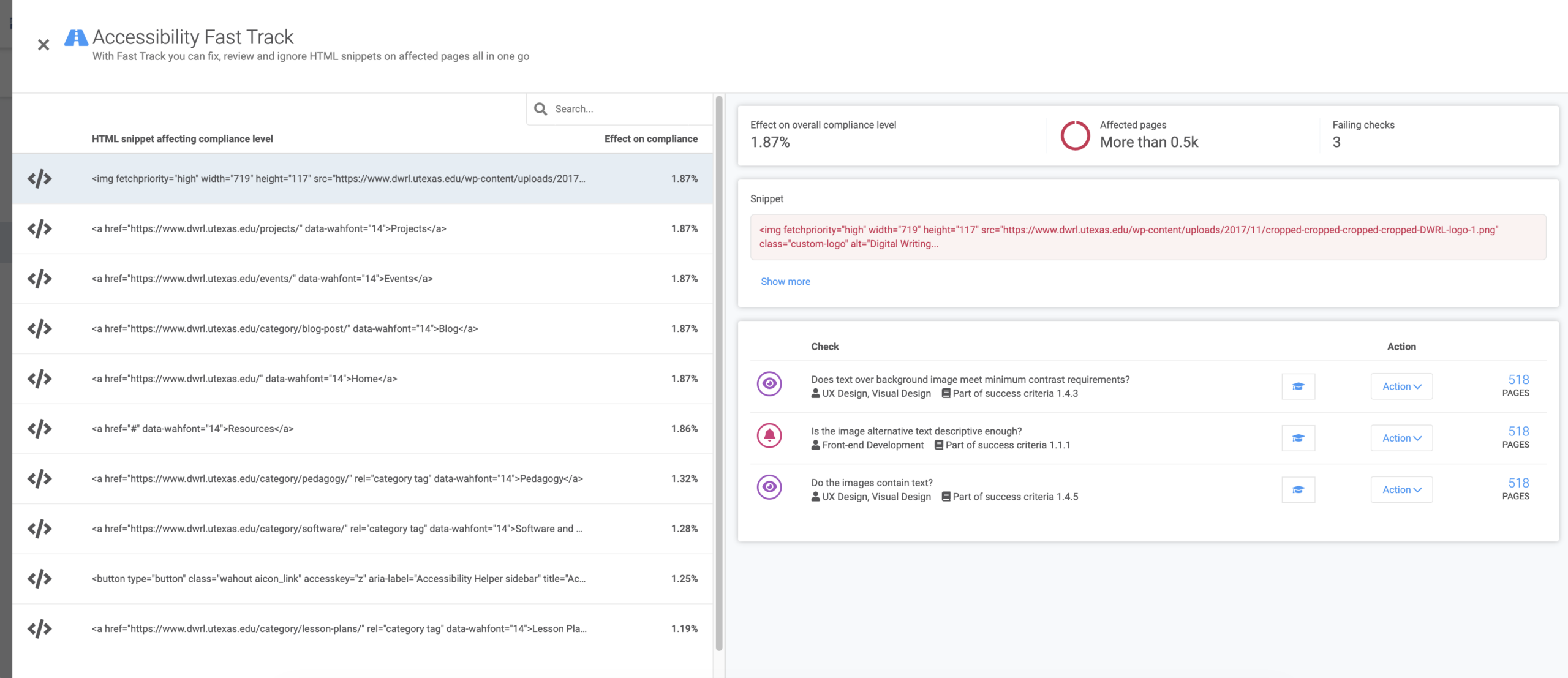Viewport: 1568px width, 678px height.
Task: Click the eye icon on the contrast check
Action: click(769, 384)
